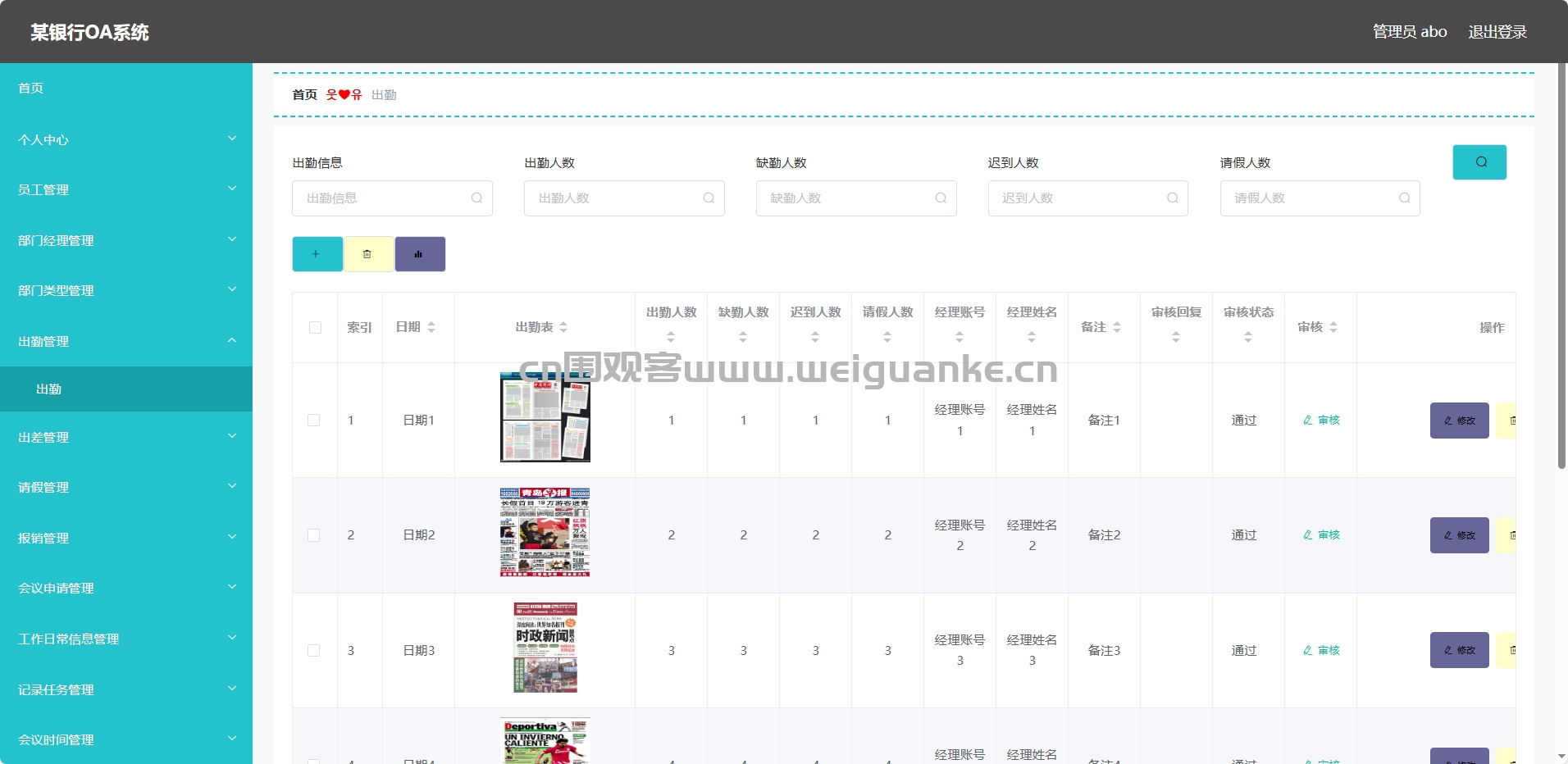Sort table by 日期 column arrows
The image size is (1568, 764).
(x=431, y=327)
